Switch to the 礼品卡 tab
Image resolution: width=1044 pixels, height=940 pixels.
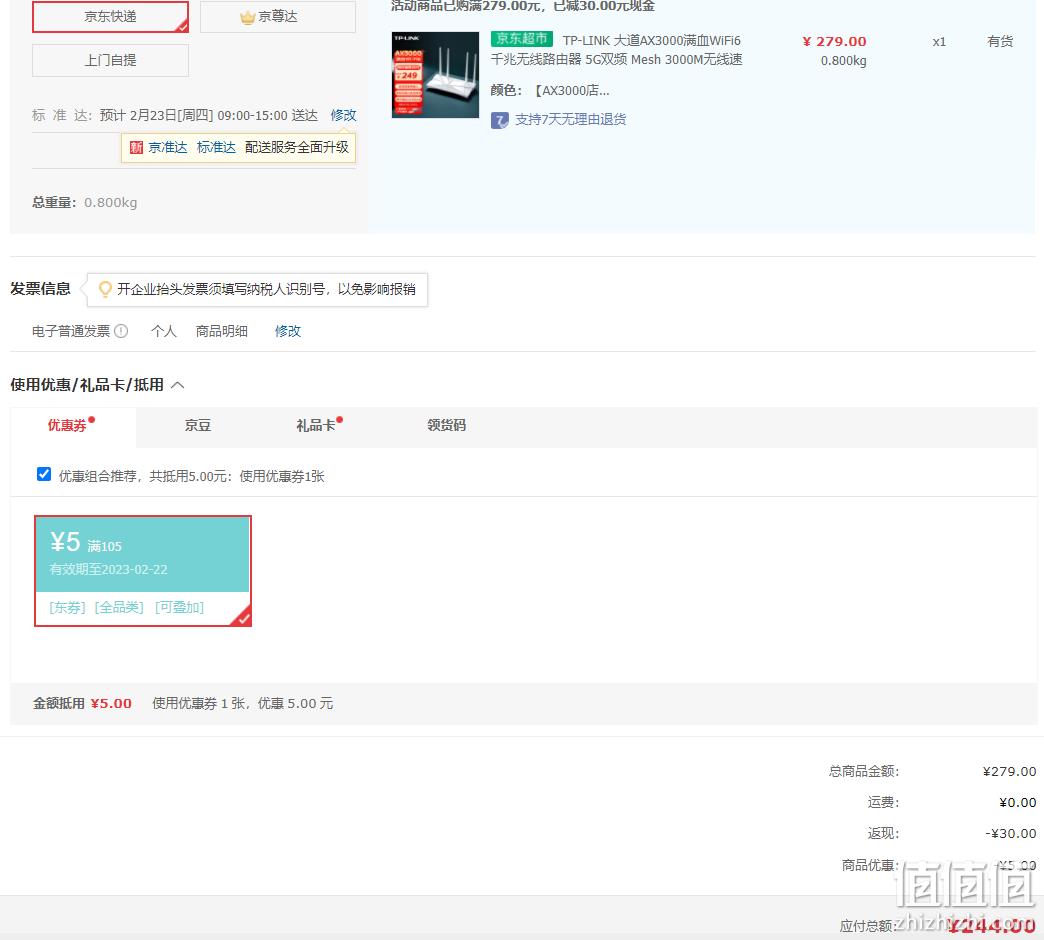coord(316,426)
